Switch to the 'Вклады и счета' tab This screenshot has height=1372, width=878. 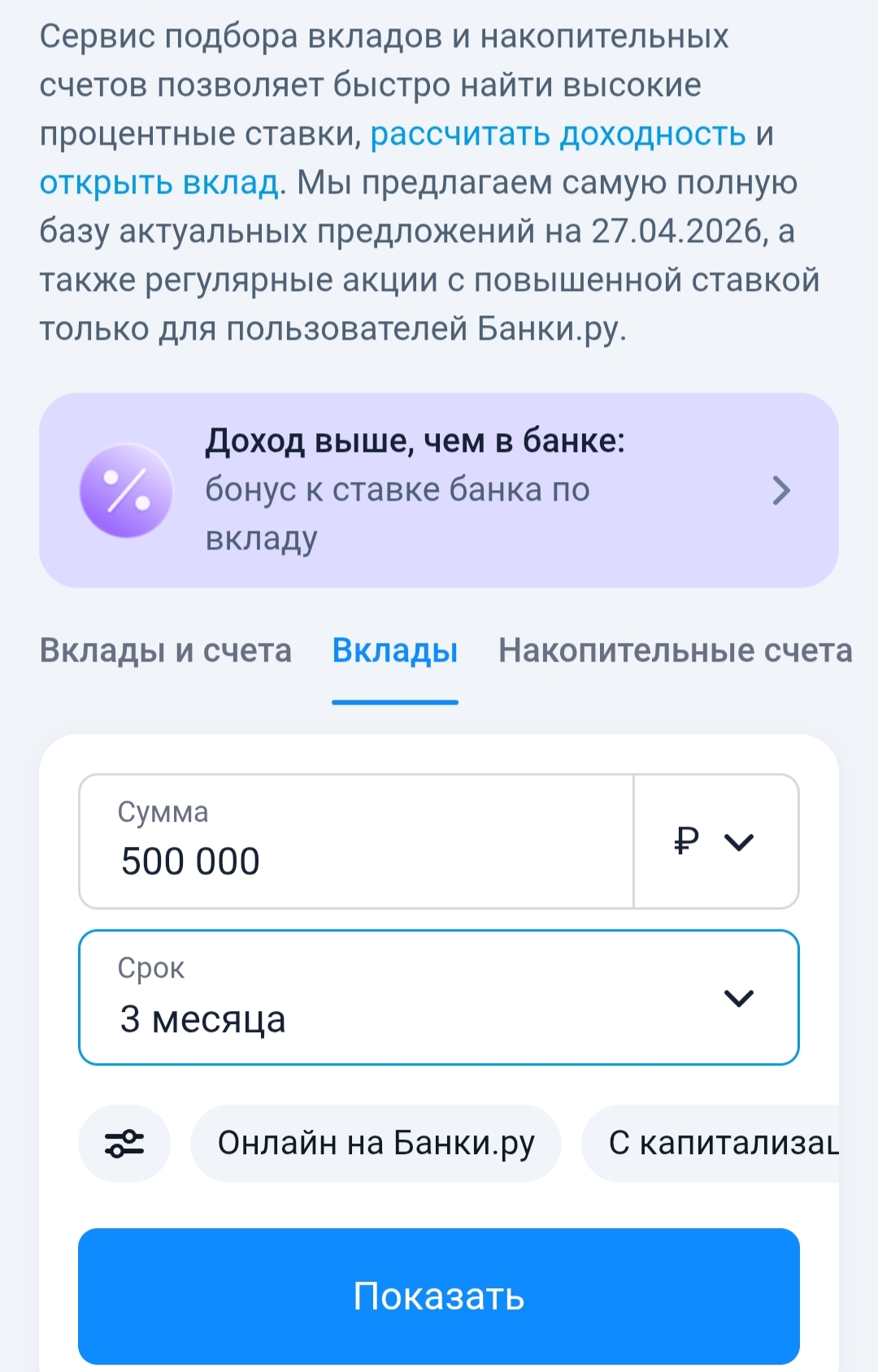(166, 651)
